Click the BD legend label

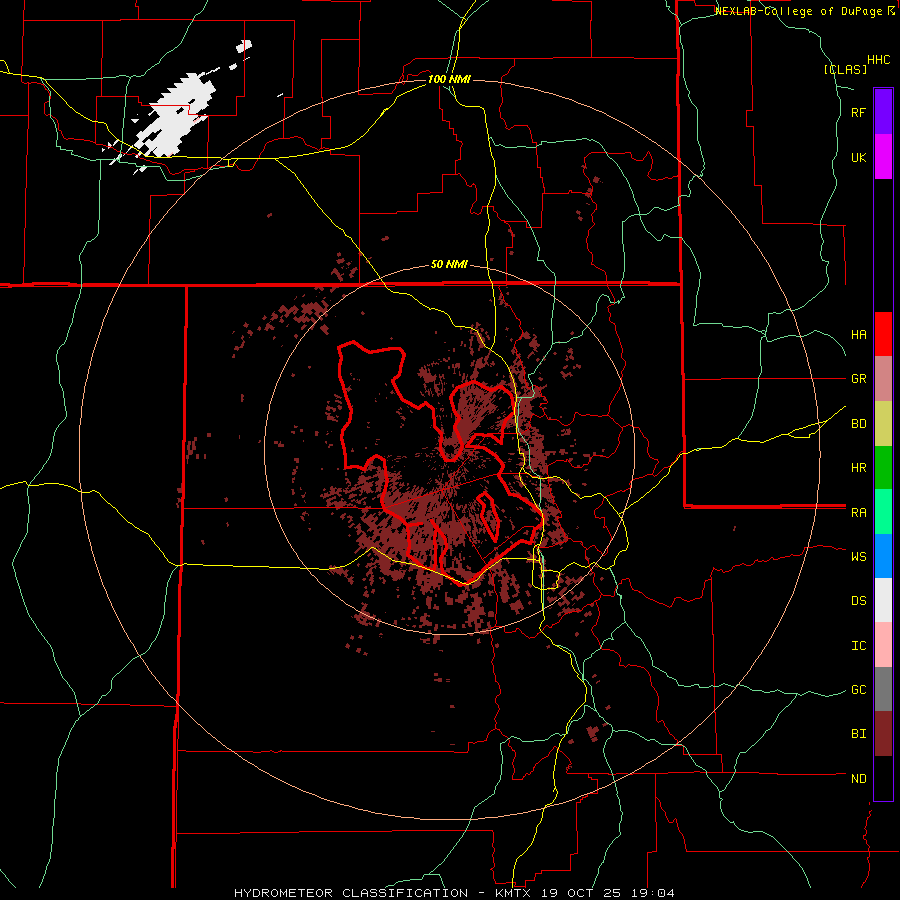[x=859, y=424]
